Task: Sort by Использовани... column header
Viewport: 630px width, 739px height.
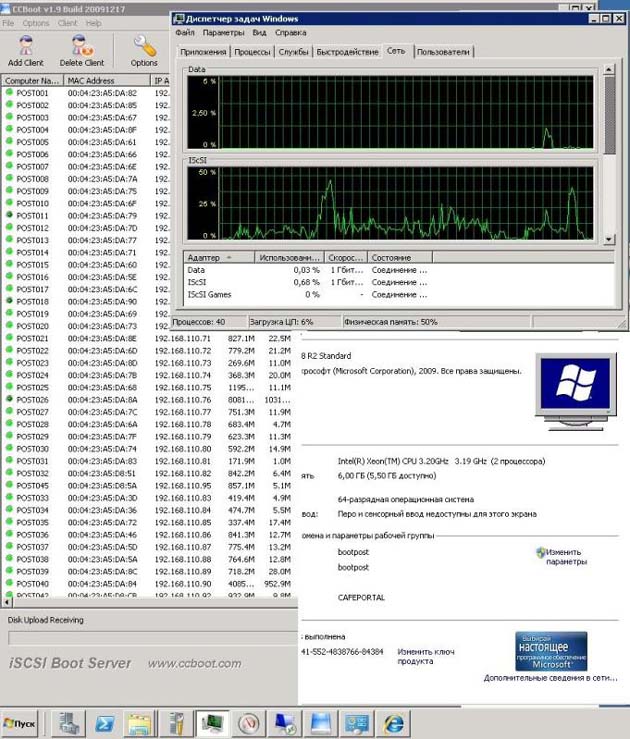Action: (289, 257)
